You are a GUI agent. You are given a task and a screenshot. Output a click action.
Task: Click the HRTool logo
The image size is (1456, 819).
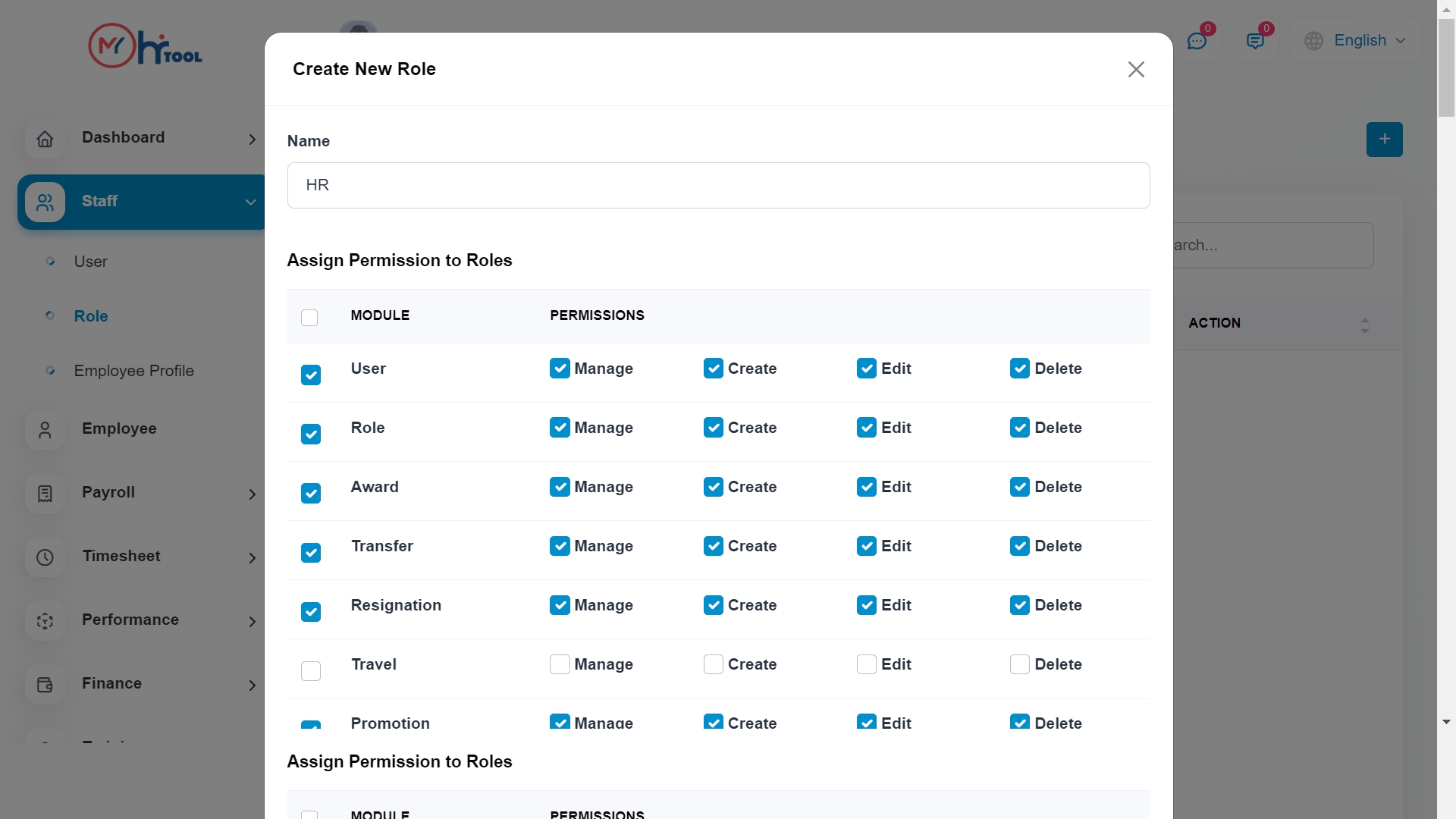click(145, 45)
